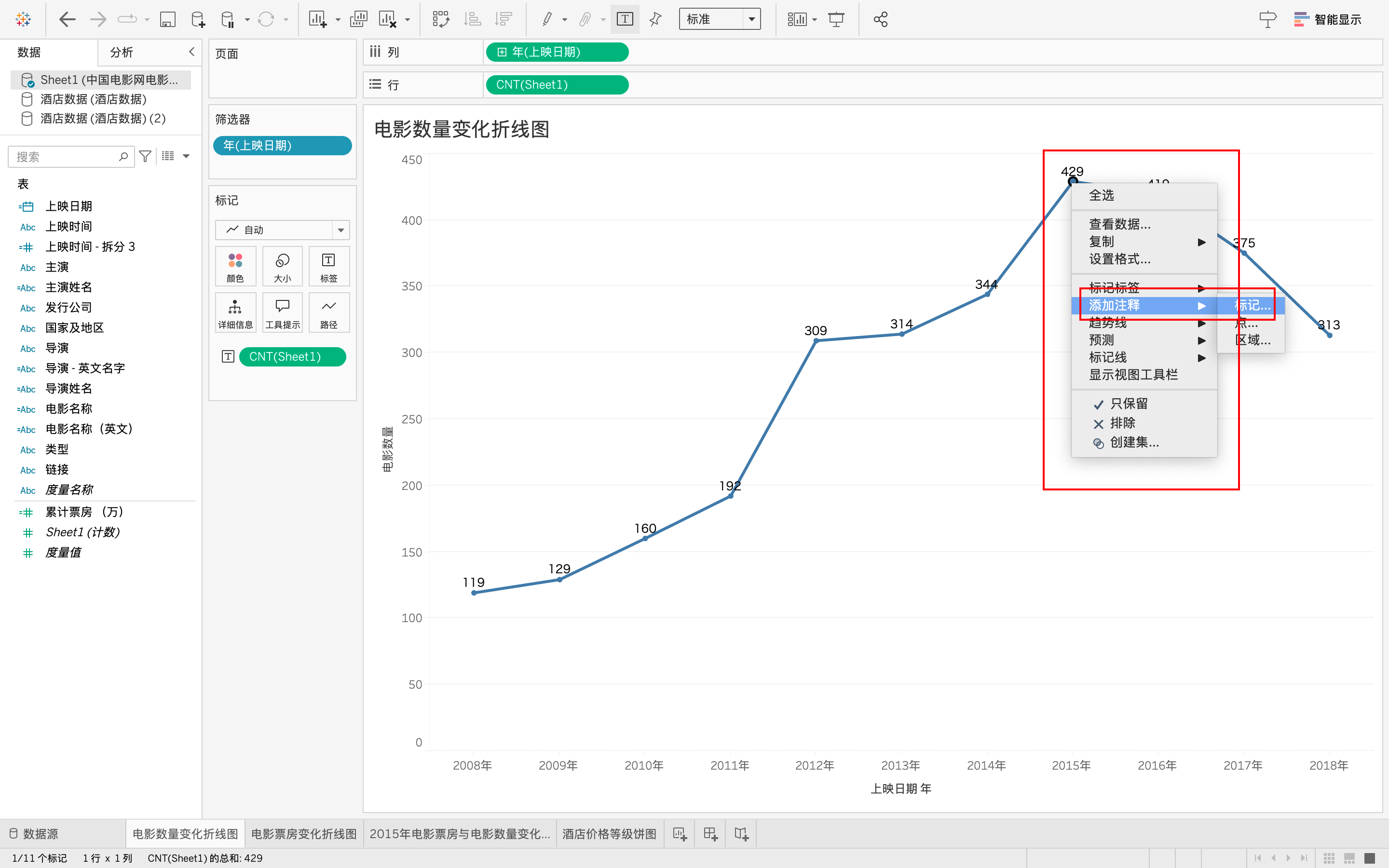Screen dimensions: 1389x868
Task: Click the save icon in toolbar
Action: pos(167,19)
